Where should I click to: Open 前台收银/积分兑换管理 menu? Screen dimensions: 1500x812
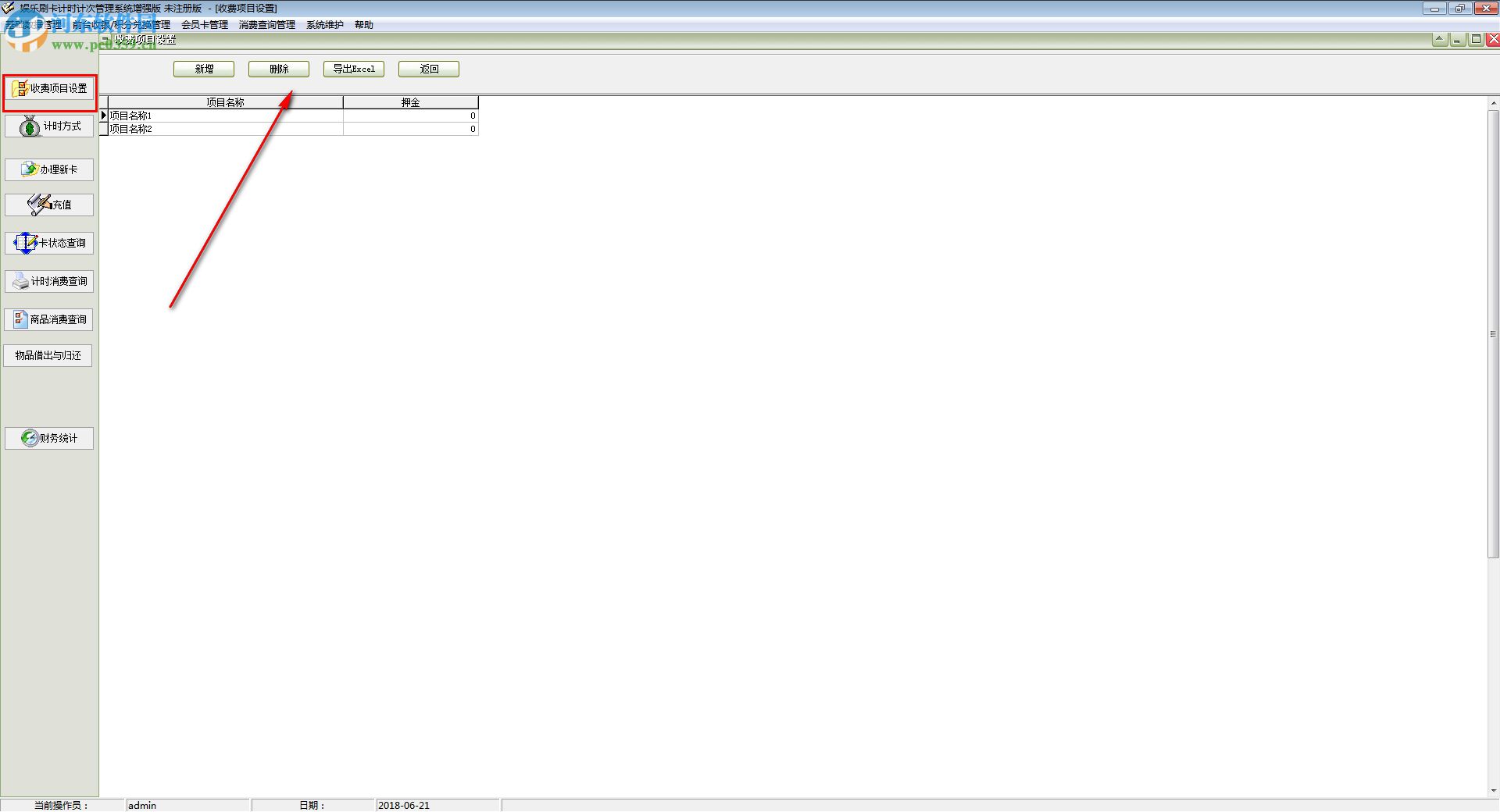click(121, 25)
